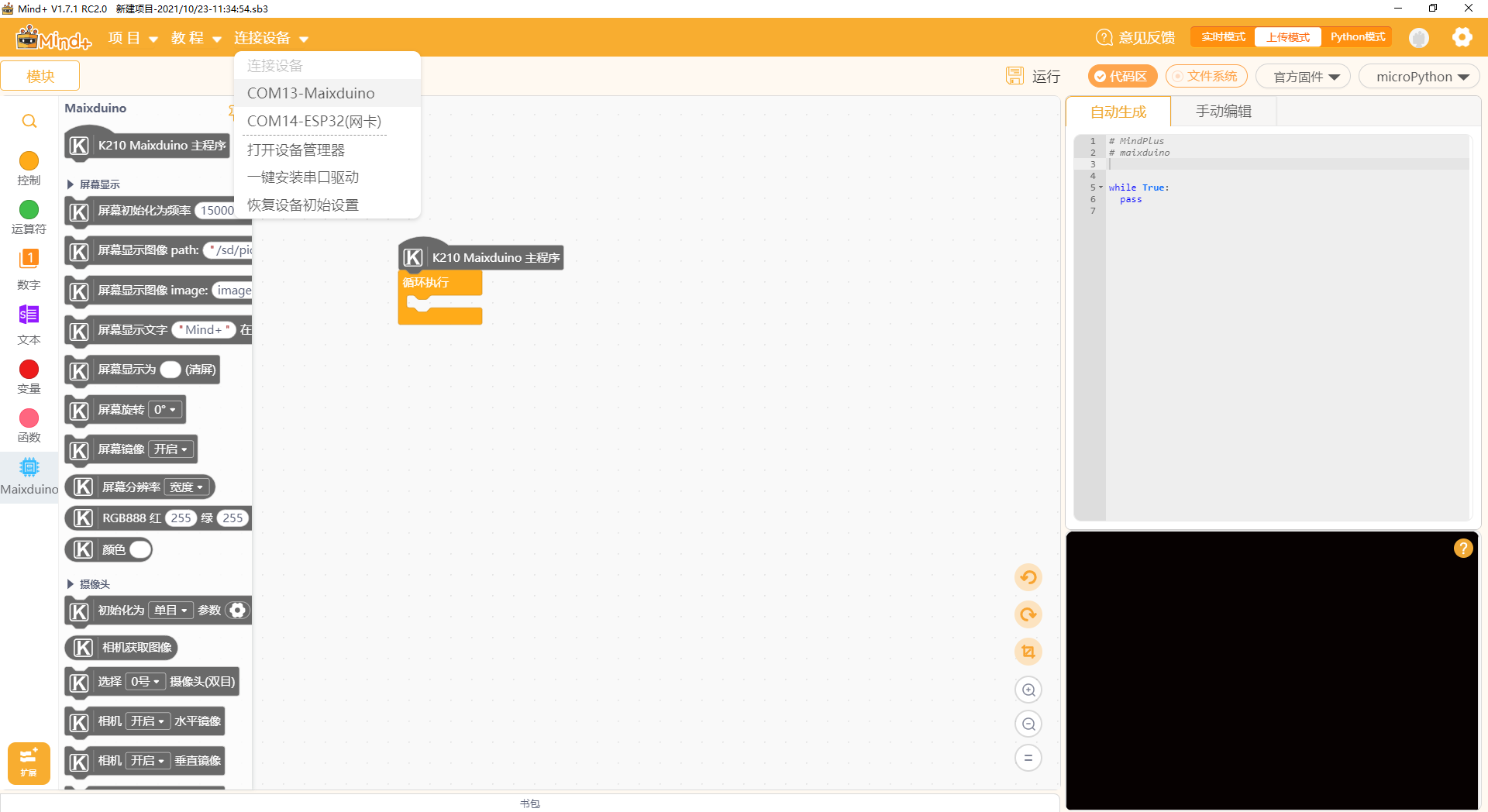Reset workspace zoom with the equals icon
The height and width of the screenshot is (812, 1488).
[x=1028, y=758]
